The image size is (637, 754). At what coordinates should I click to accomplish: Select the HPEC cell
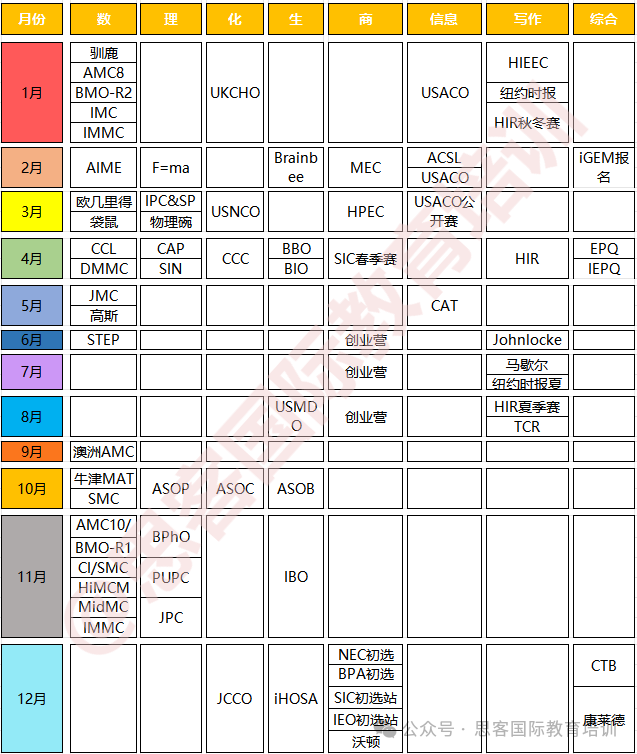coord(365,212)
